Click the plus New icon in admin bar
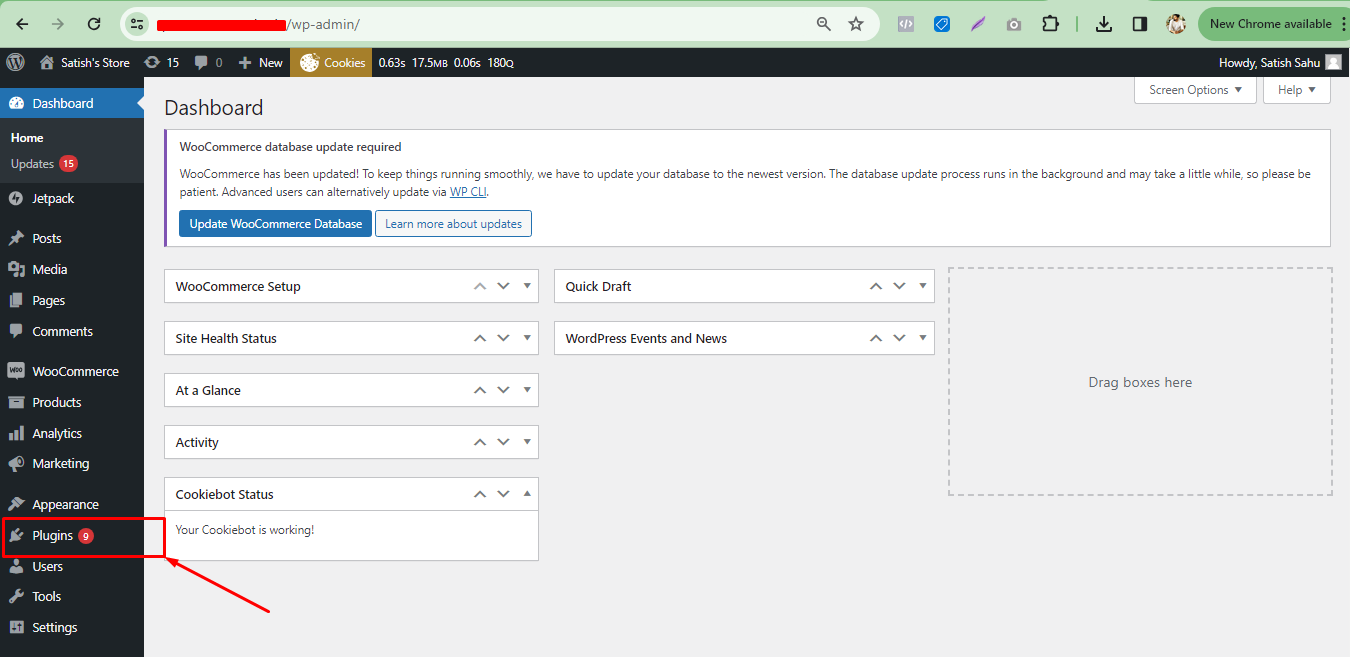 pos(245,62)
